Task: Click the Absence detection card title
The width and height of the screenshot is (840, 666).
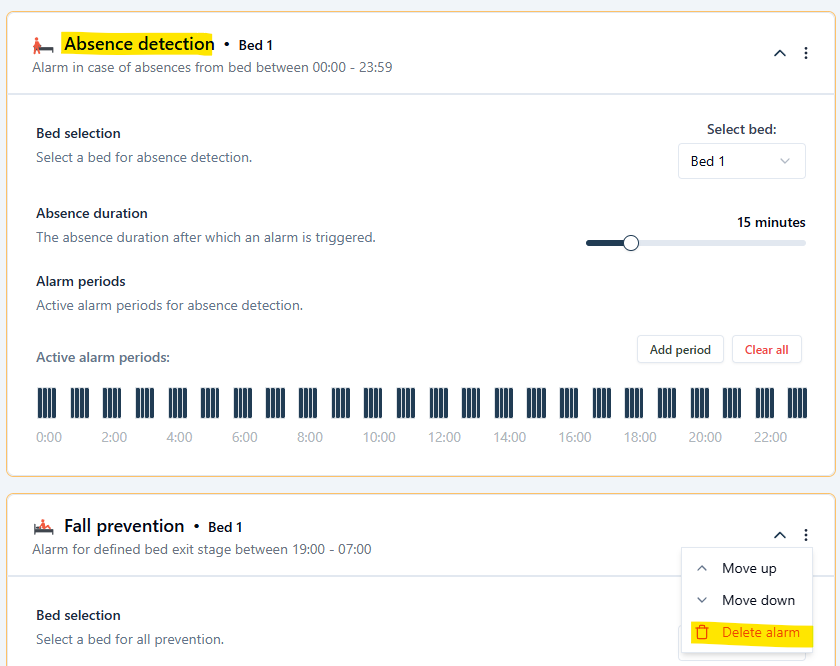Action: click(138, 44)
